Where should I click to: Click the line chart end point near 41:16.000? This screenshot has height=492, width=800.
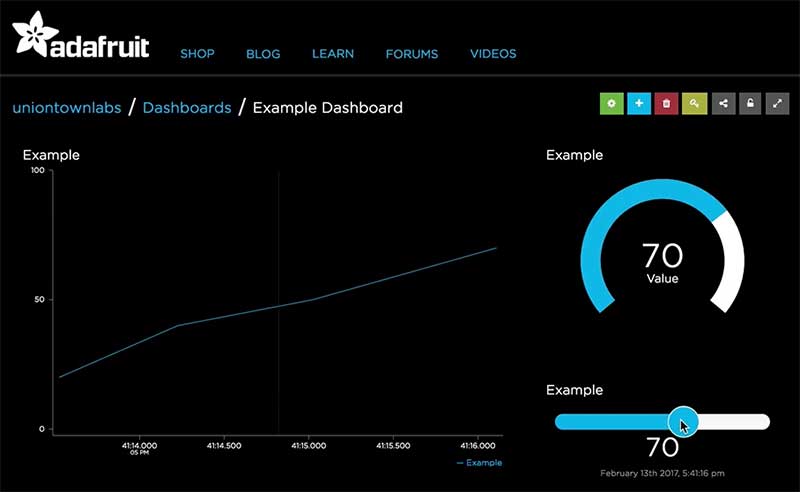496,248
